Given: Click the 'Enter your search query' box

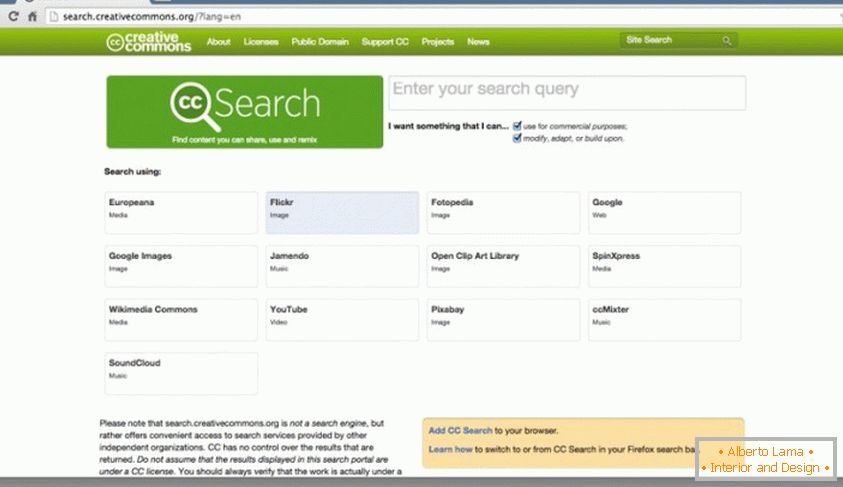Looking at the screenshot, I should coord(567,93).
